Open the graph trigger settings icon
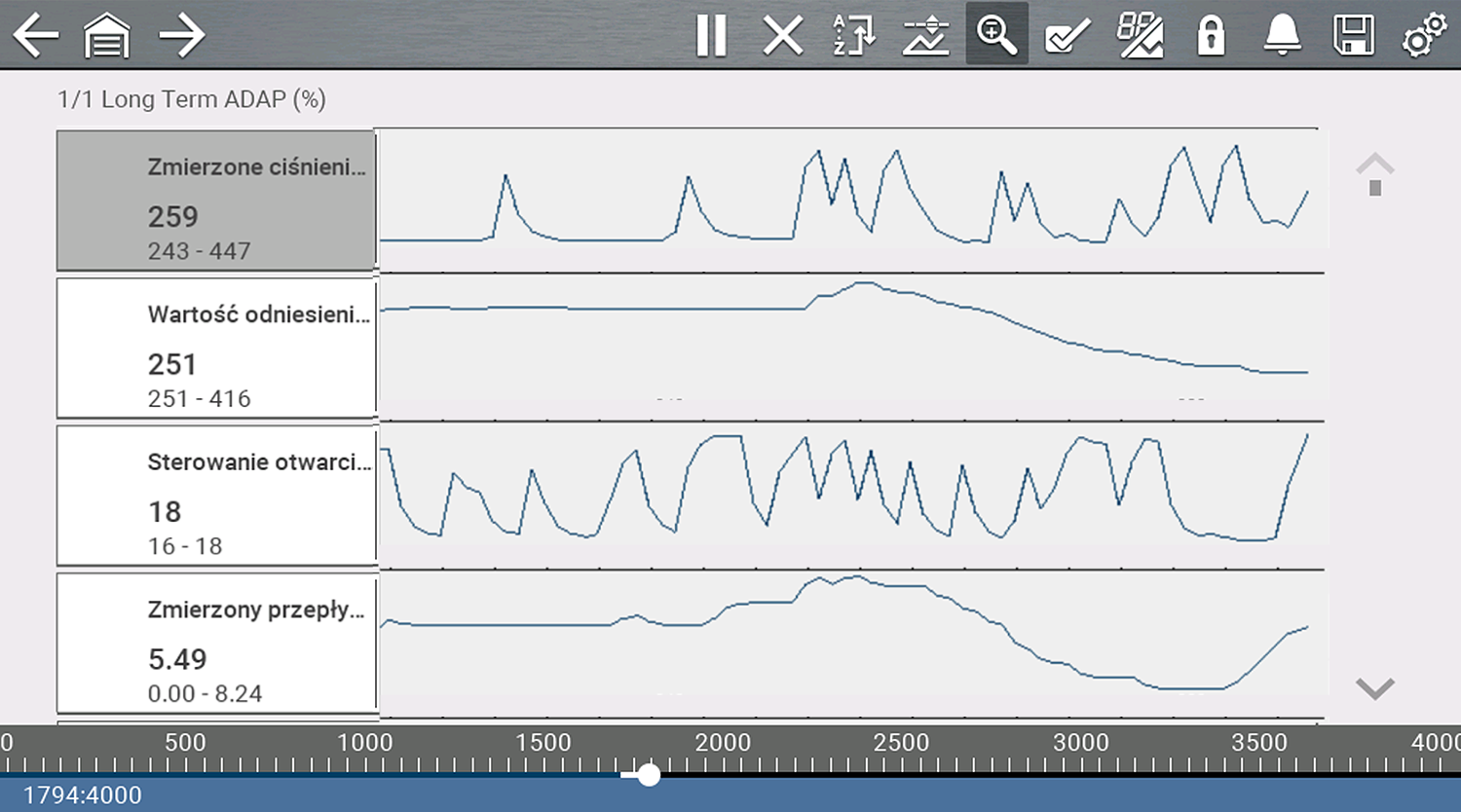 925,36
